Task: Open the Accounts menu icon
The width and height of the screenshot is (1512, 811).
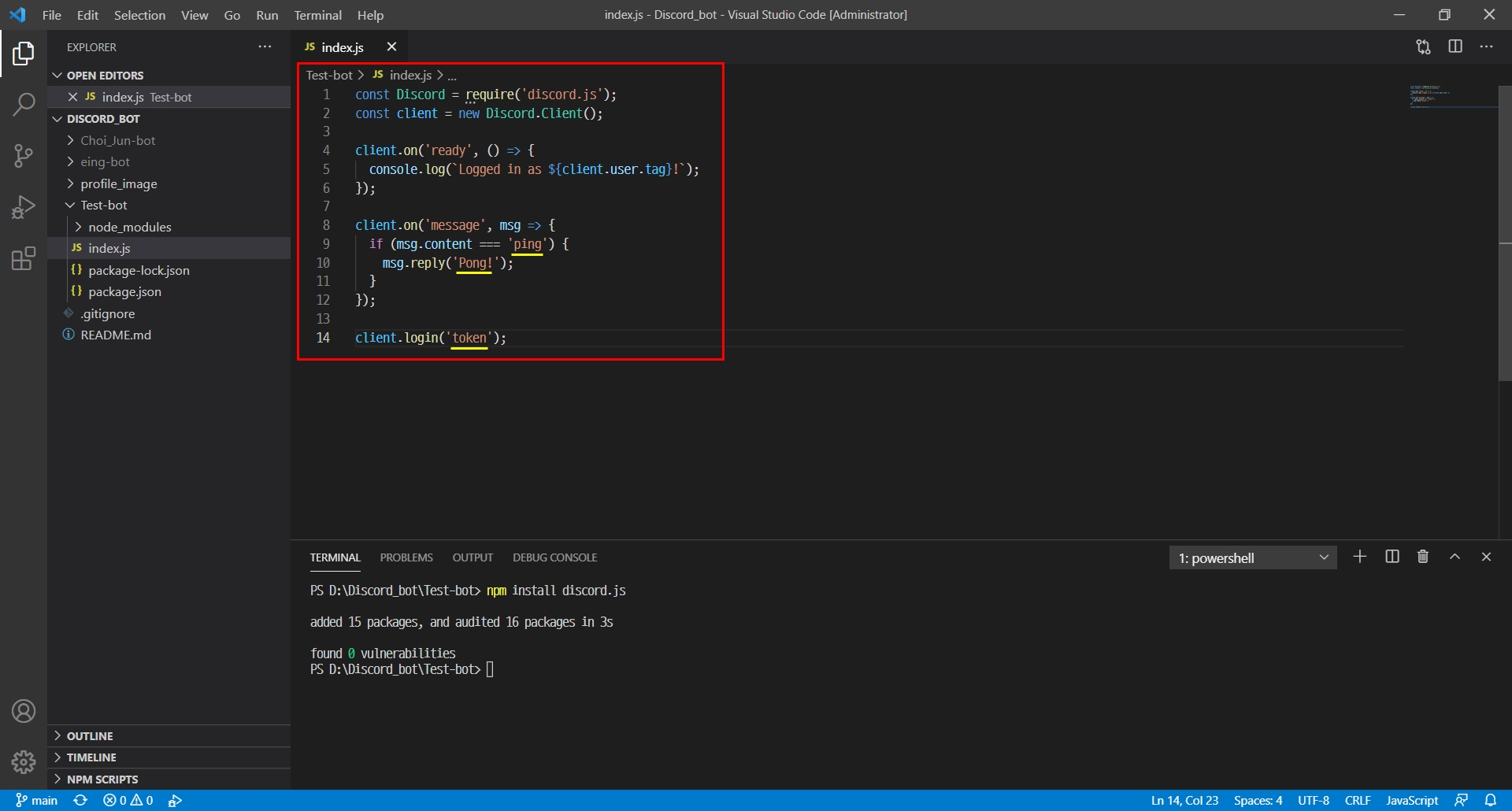Action: pos(24,711)
